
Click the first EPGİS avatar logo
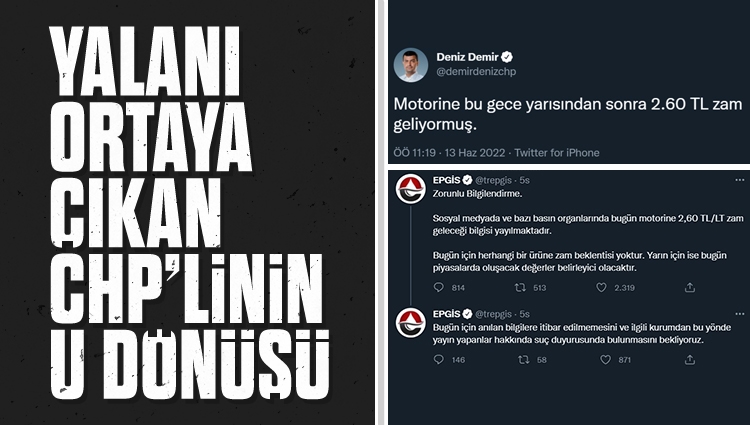(x=411, y=189)
